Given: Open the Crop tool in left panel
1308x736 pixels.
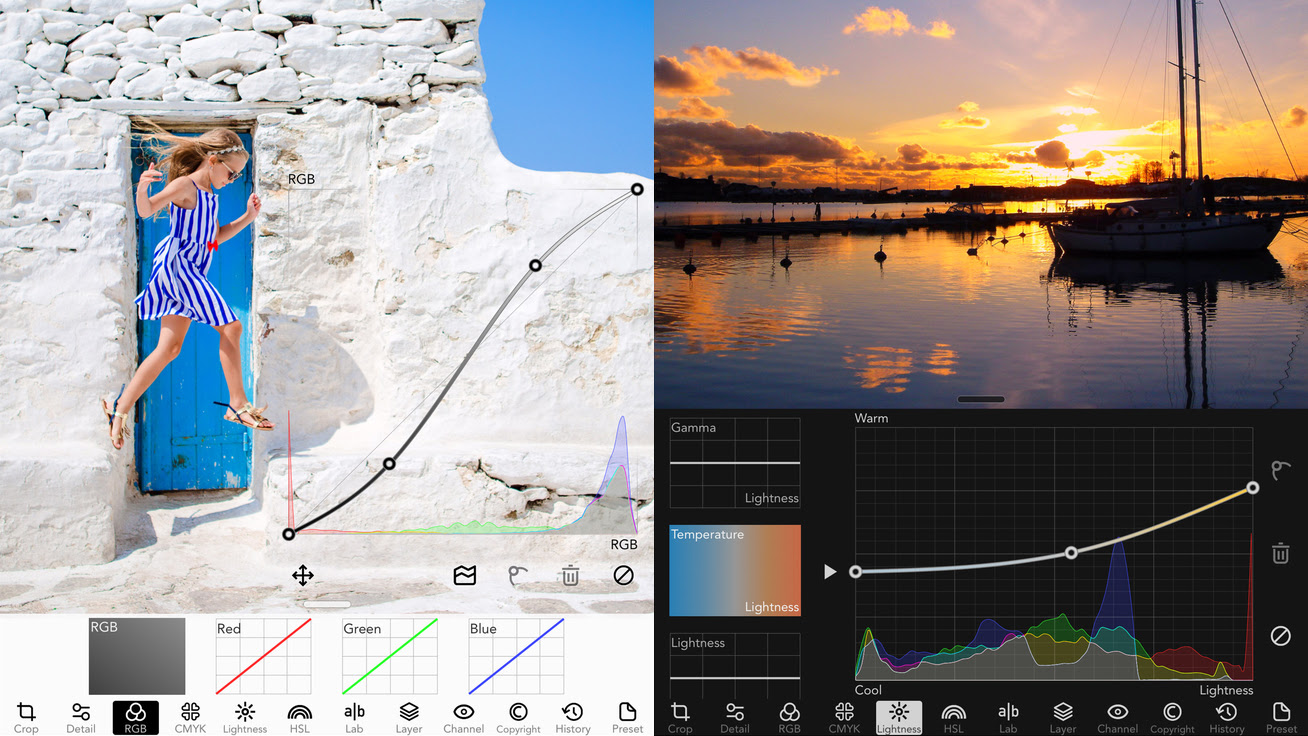Looking at the screenshot, I should coord(26,717).
